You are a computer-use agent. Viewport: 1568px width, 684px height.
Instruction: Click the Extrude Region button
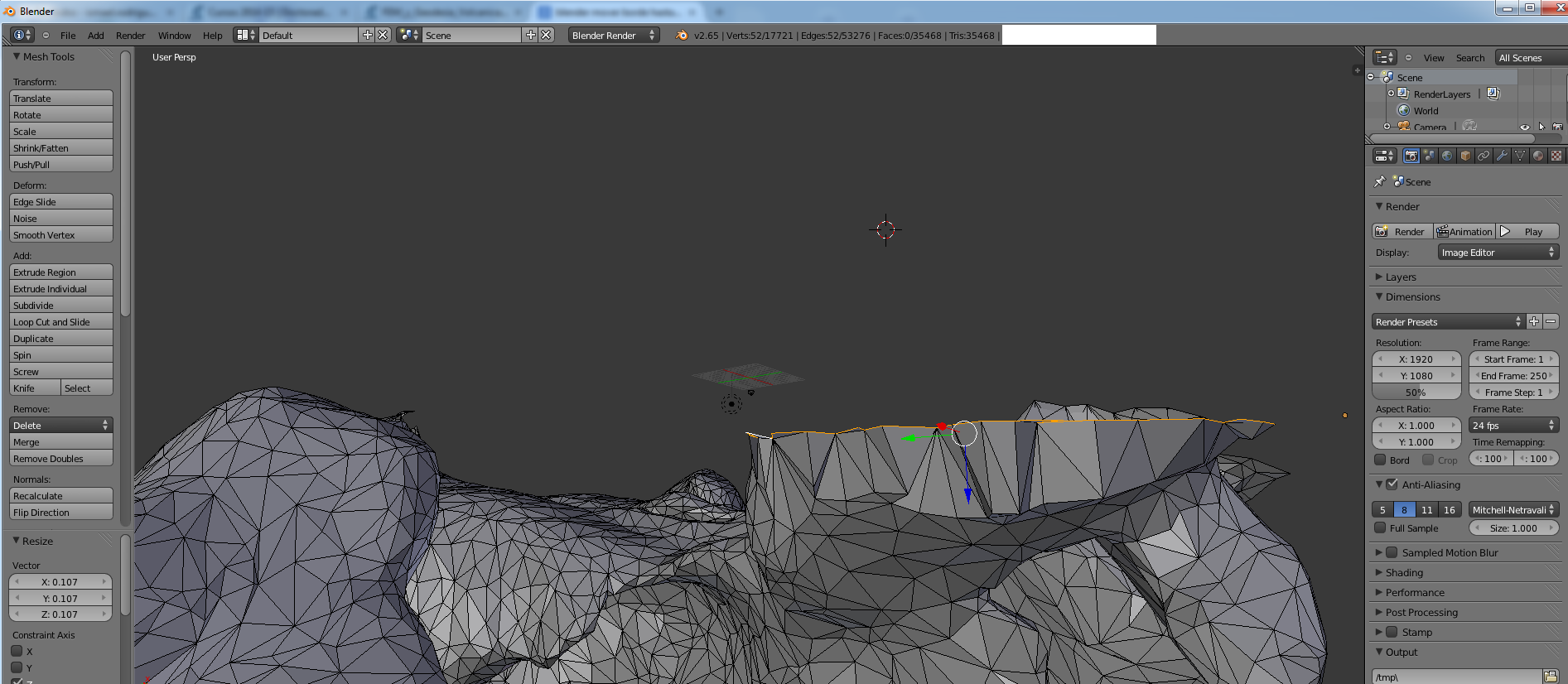(x=60, y=272)
